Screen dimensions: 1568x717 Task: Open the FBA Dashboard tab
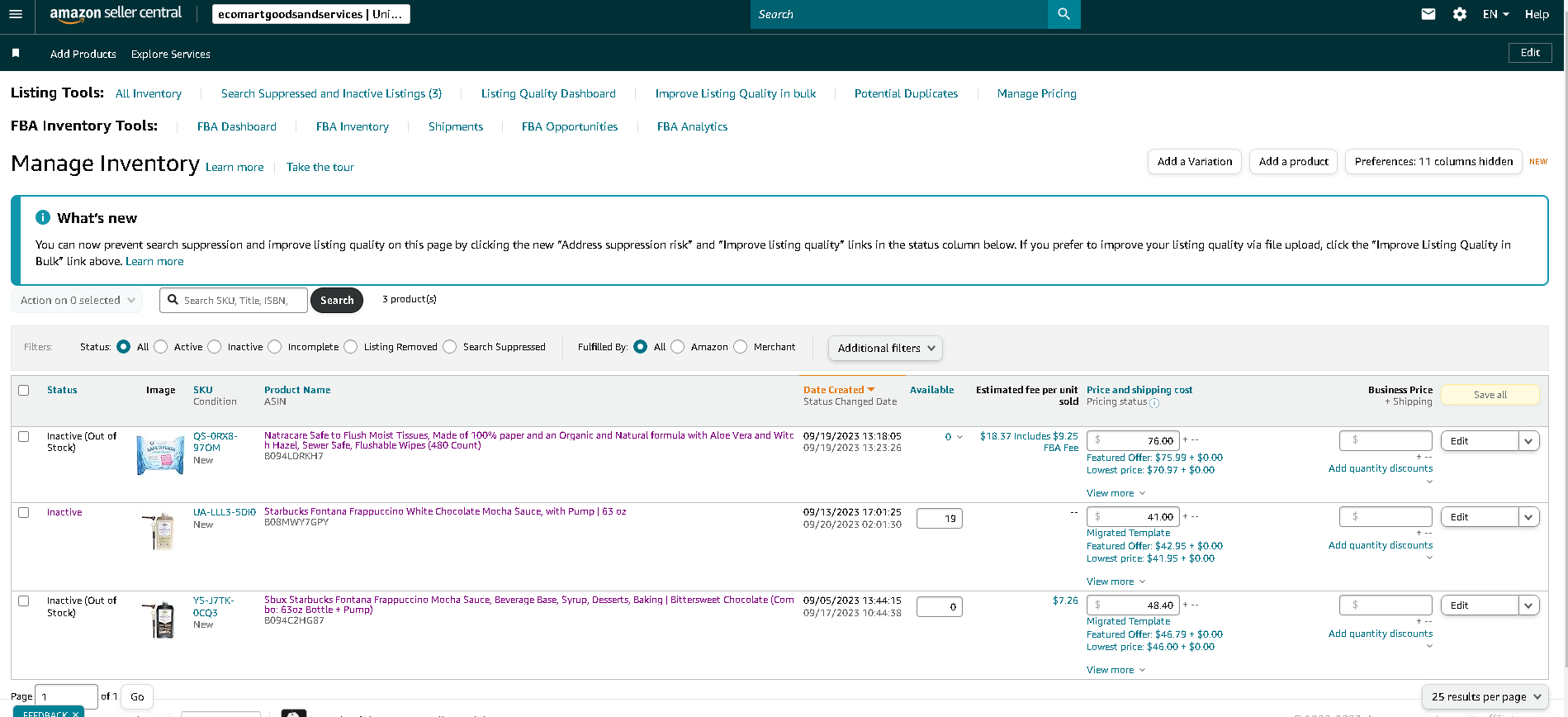pyautogui.click(x=237, y=126)
